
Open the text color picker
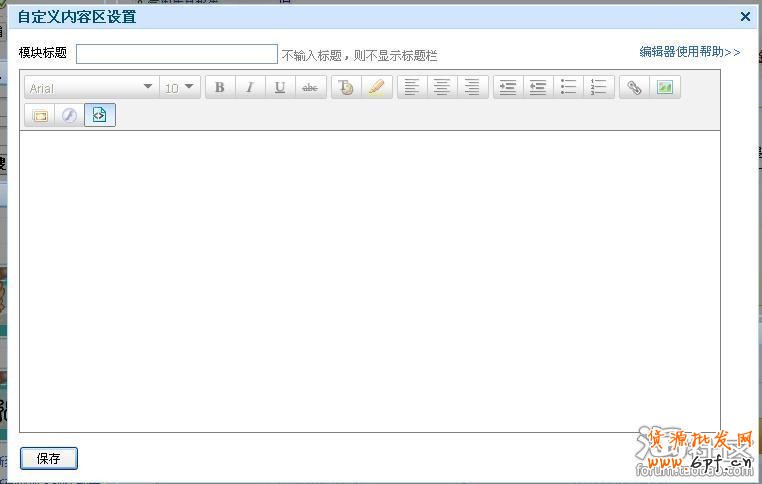346,88
